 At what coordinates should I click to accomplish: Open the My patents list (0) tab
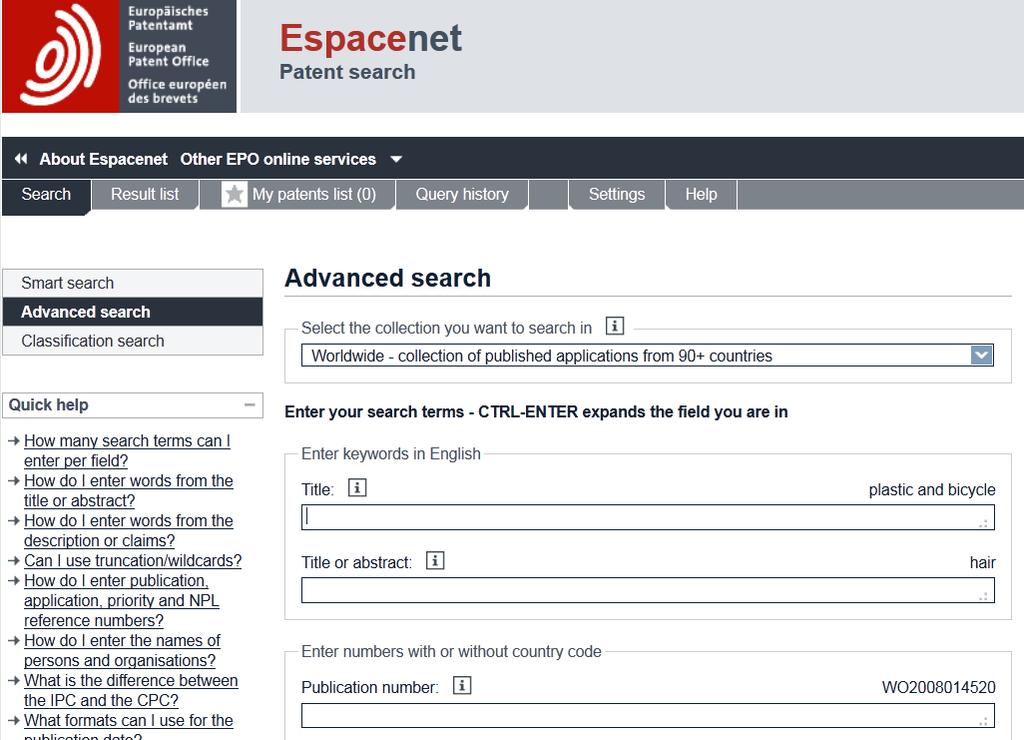298,195
